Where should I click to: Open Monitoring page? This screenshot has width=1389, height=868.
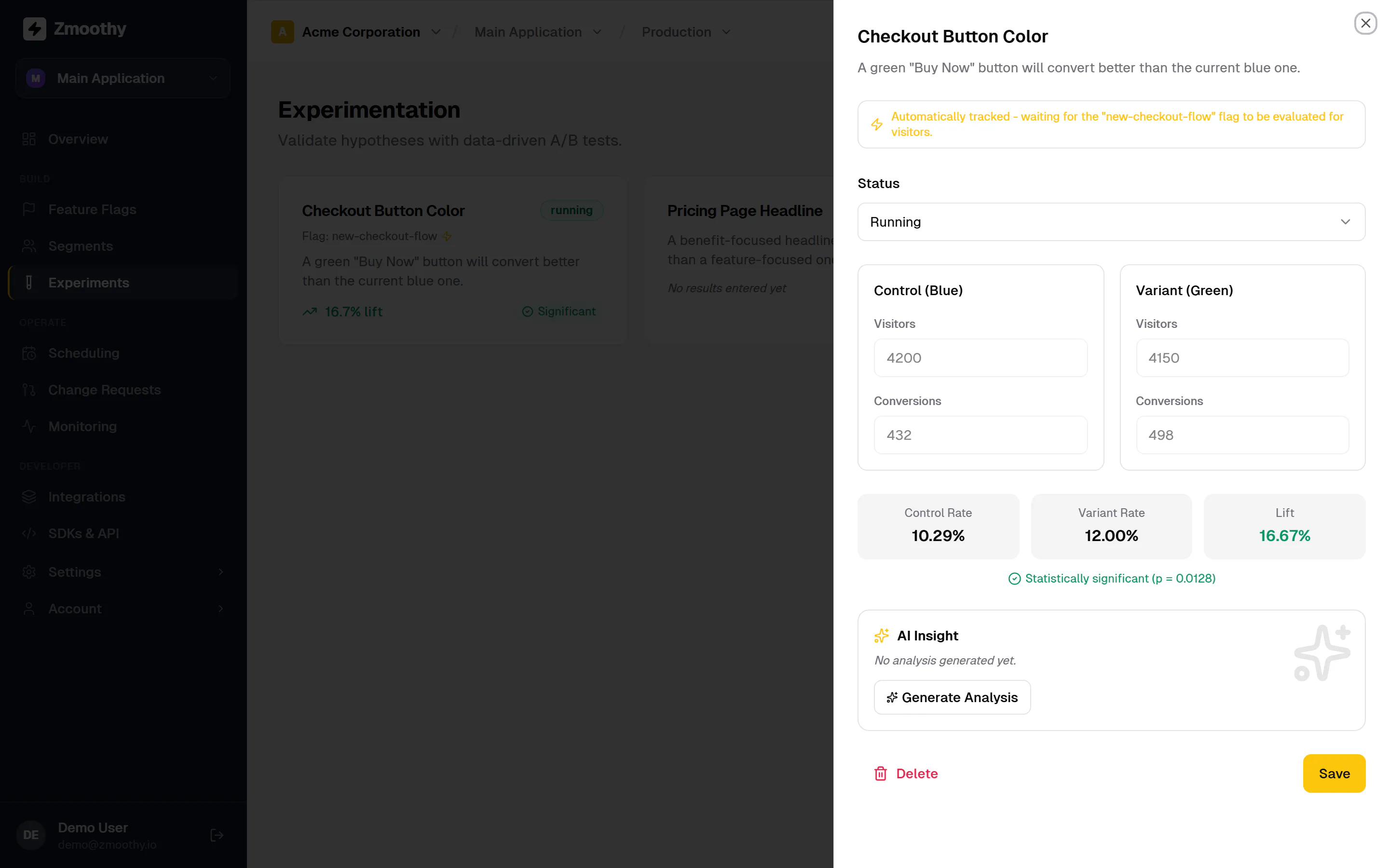click(x=123, y=427)
